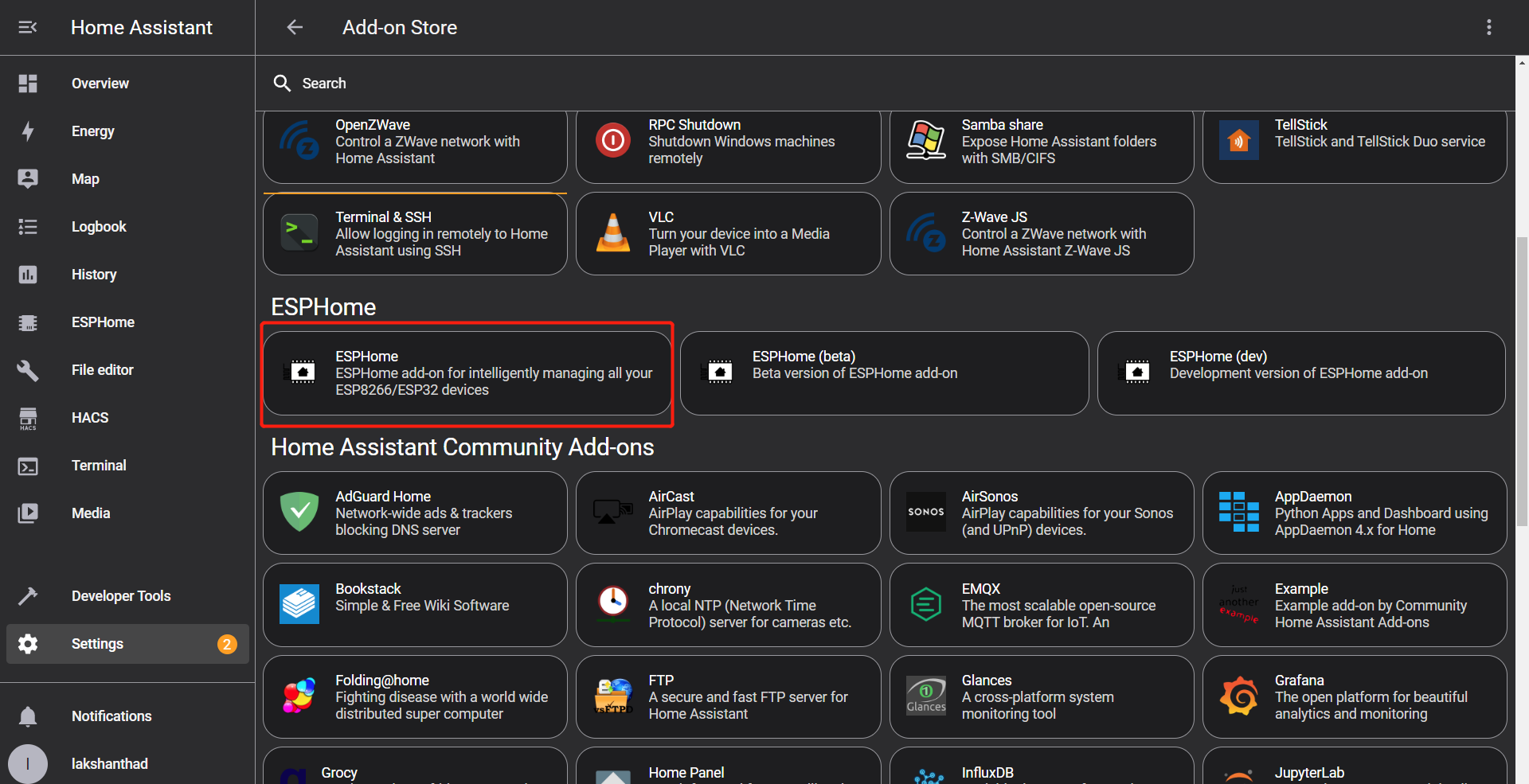Click the Settings notification badge showing 2
This screenshot has width=1529, height=784.
pyautogui.click(x=227, y=644)
